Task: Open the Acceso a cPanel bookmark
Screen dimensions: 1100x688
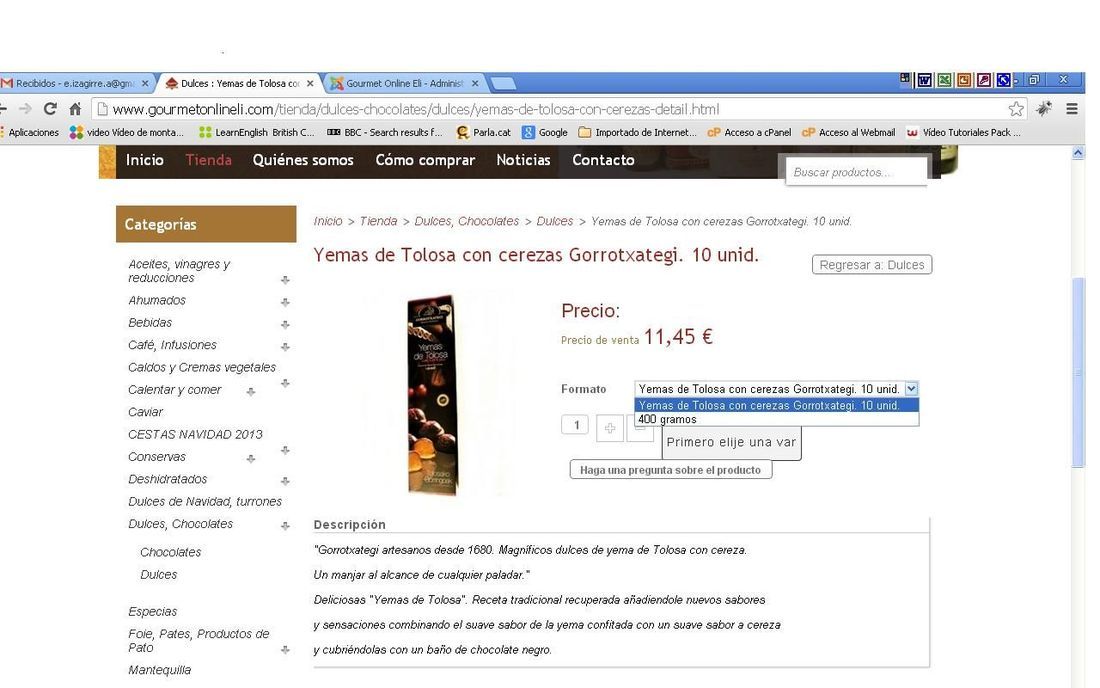Action: point(749,132)
